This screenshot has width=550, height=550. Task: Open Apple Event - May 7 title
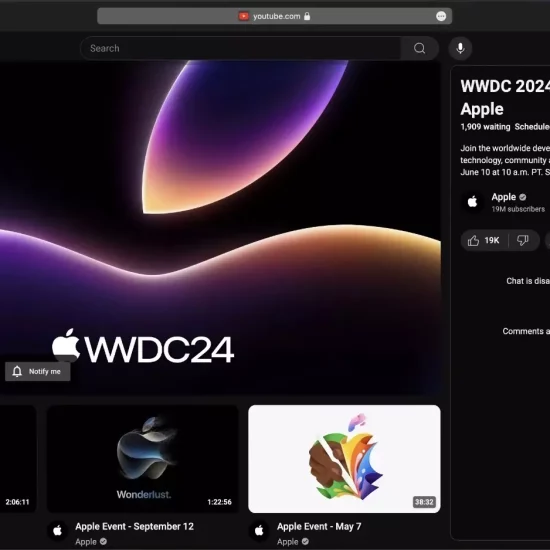(319, 526)
